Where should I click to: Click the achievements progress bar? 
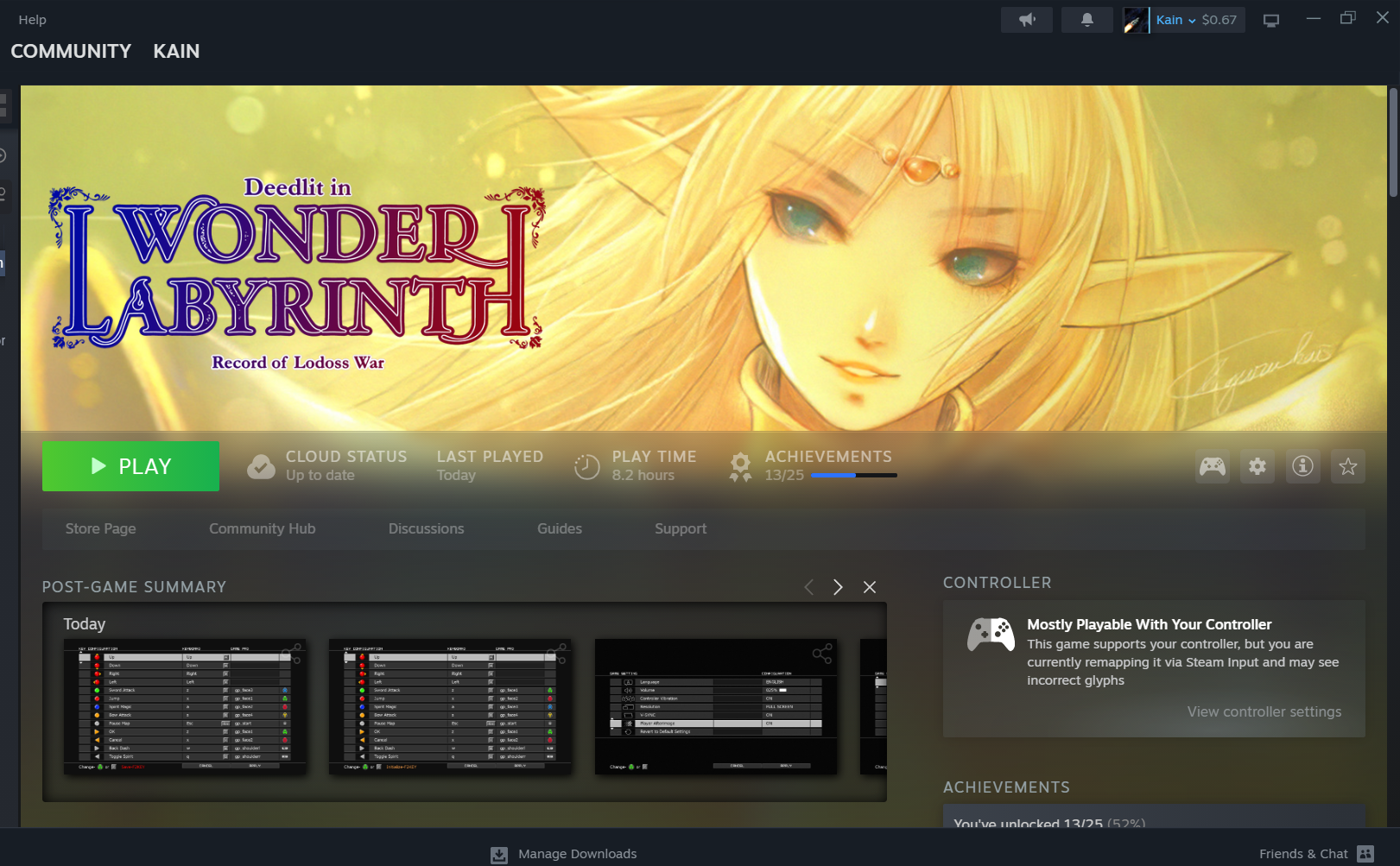854,476
